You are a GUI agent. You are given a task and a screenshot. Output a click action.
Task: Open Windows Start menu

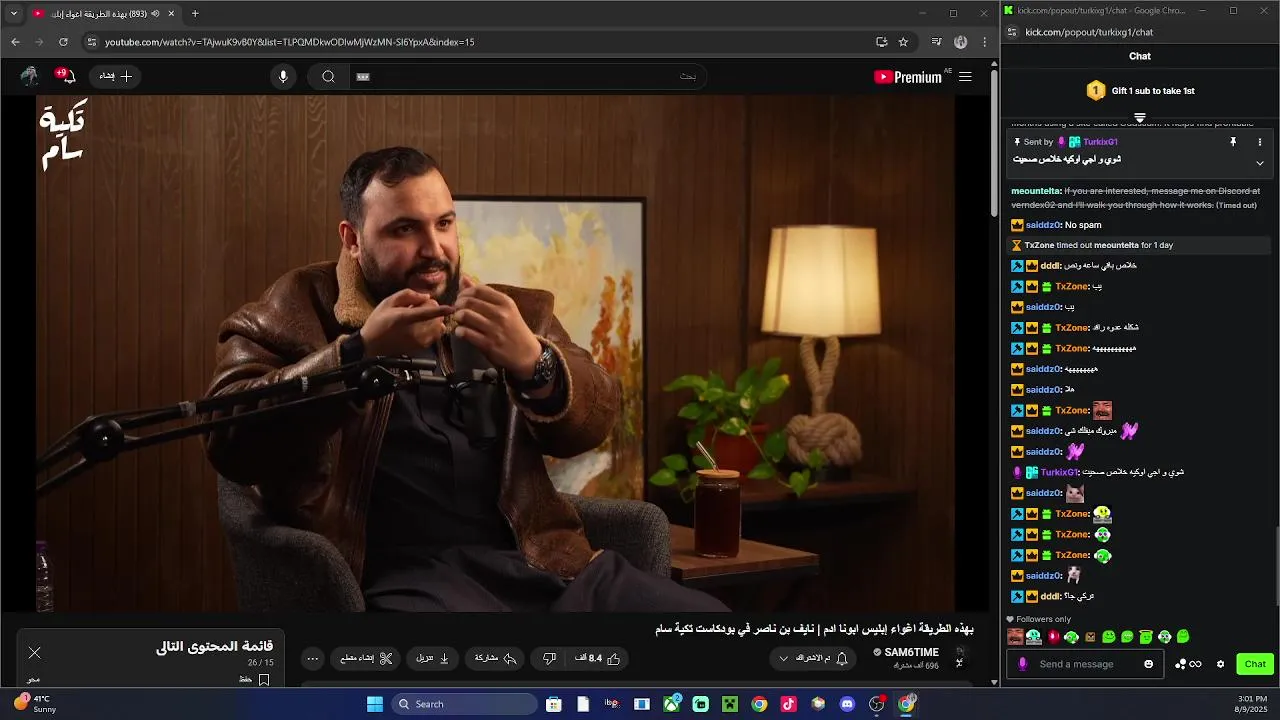coord(374,704)
